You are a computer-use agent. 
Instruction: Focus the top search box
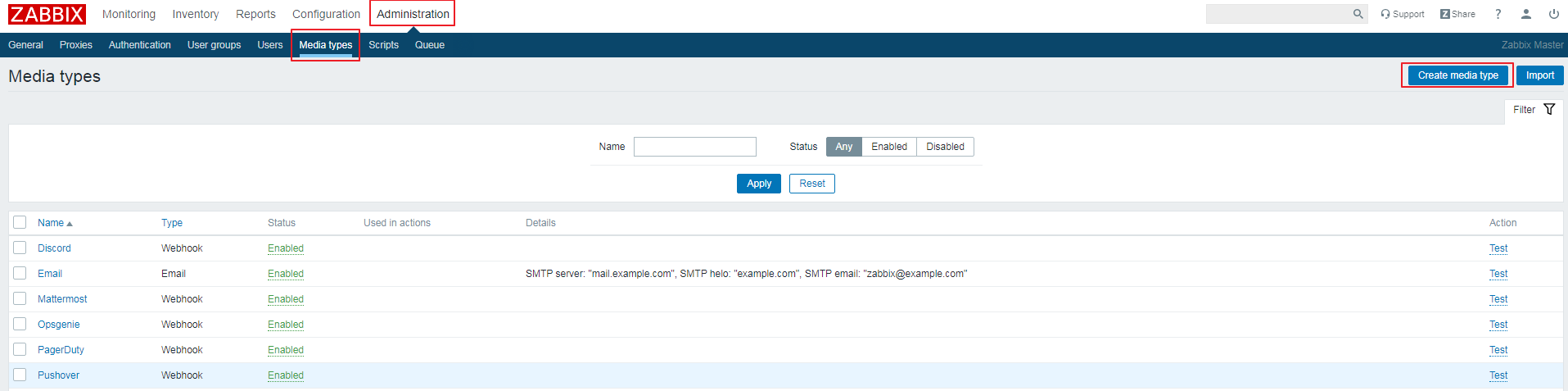click(x=1278, y=14)
